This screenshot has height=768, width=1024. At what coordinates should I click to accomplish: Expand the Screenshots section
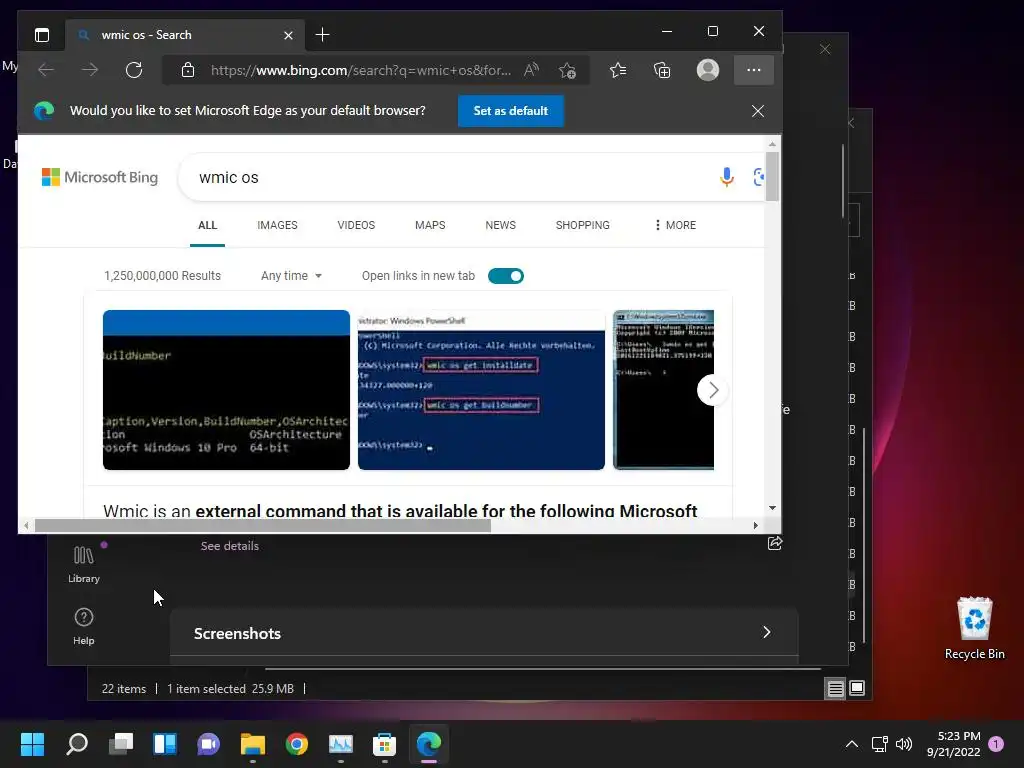coord(484,633)
